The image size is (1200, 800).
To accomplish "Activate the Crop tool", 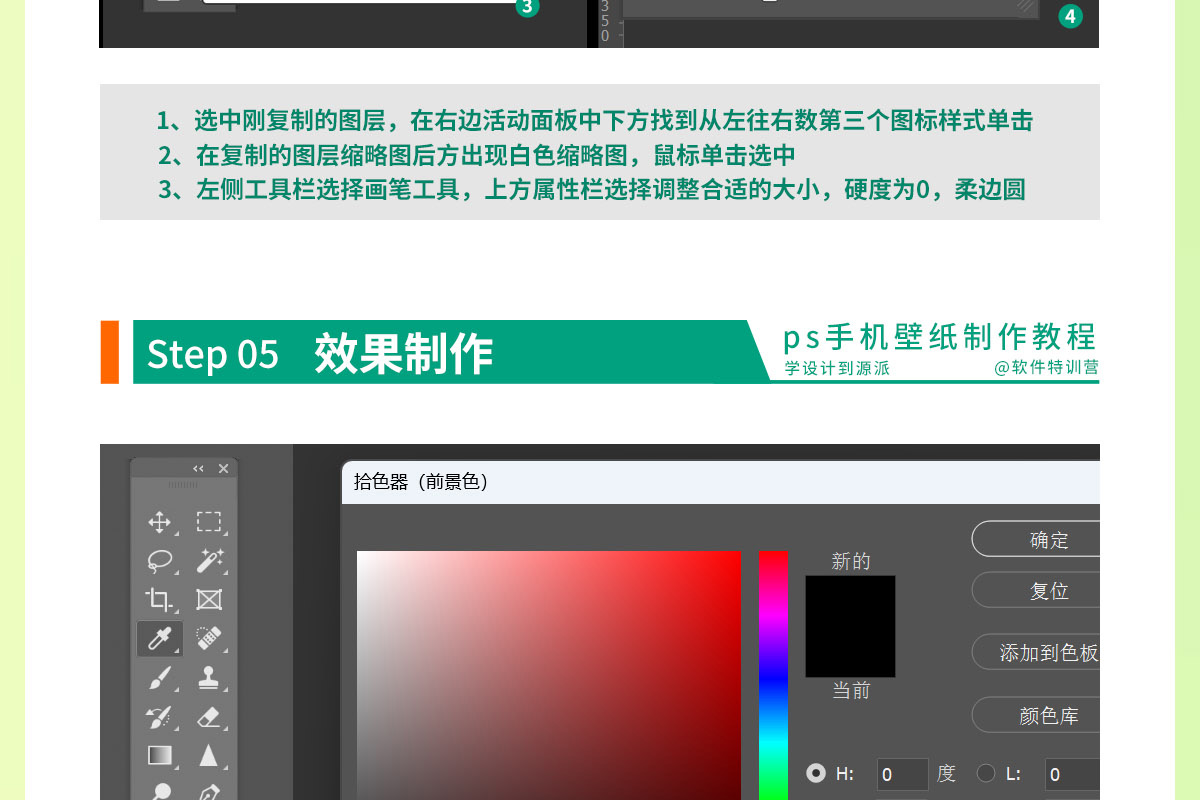I will click(x=159, y=600).
